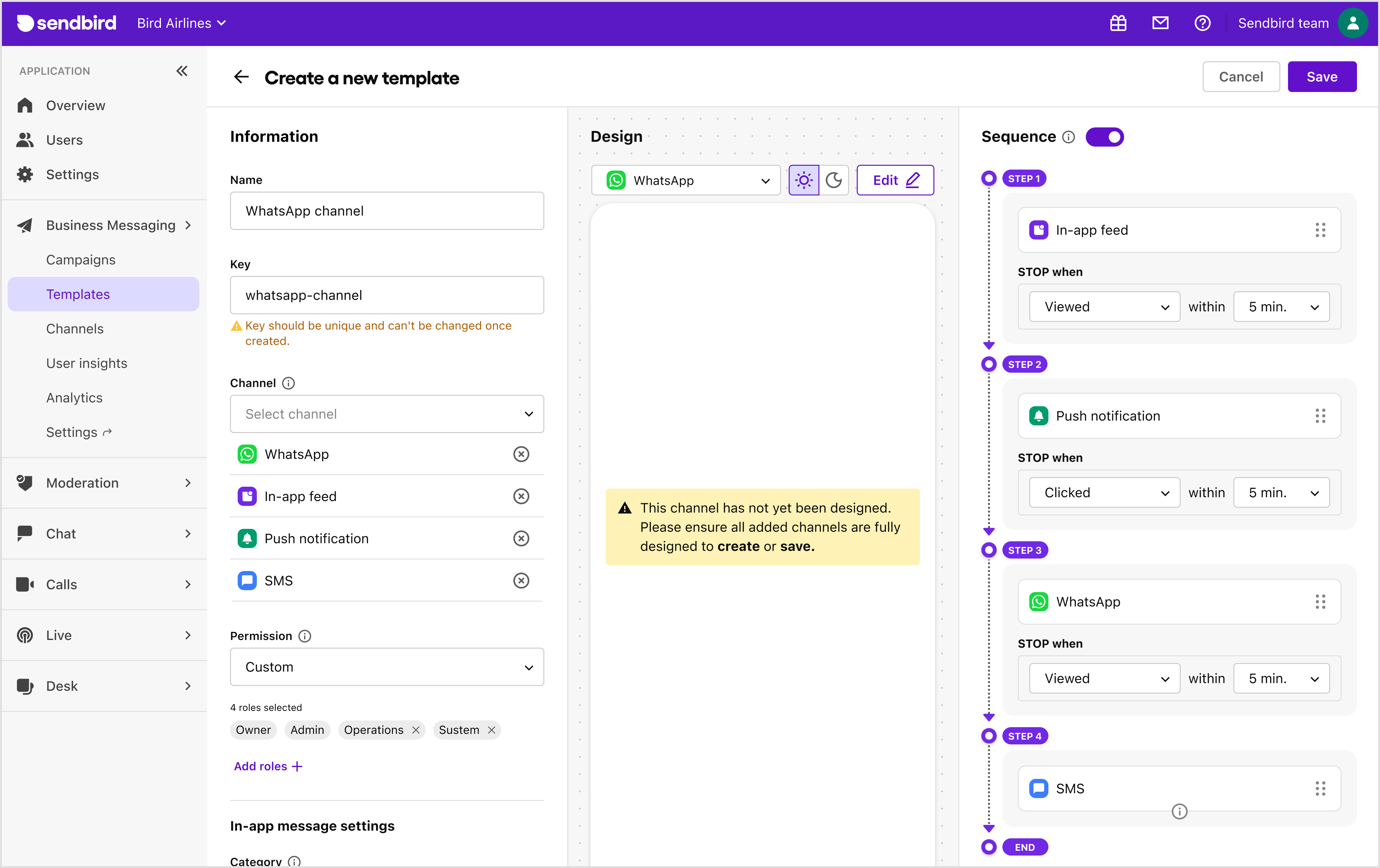Switch preview to dark mode moon icon
This screenshot has width=1380, height=868.
click(x=834, y=180)
